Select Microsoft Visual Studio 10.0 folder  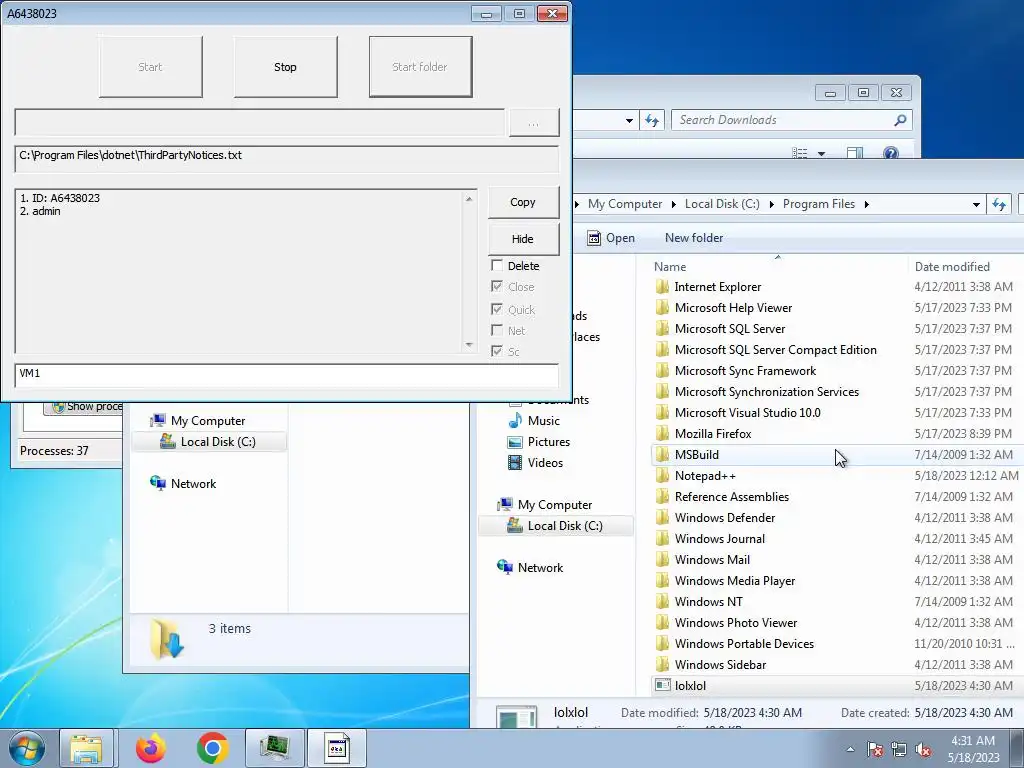pyautogui.click(x=747, y=413)
